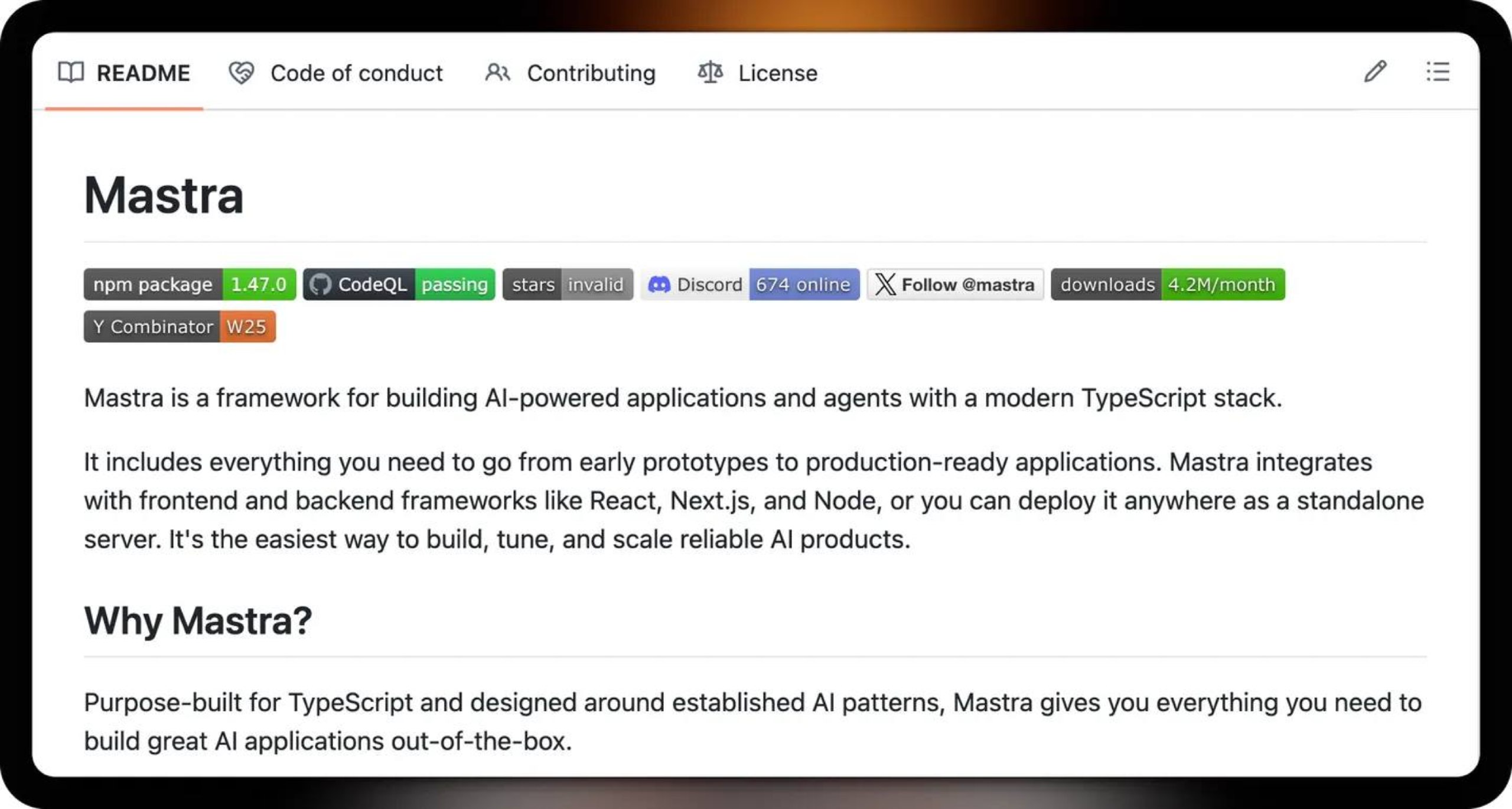
Task: Open the CodeQL passing badge
Action: (x=399, y=284)
